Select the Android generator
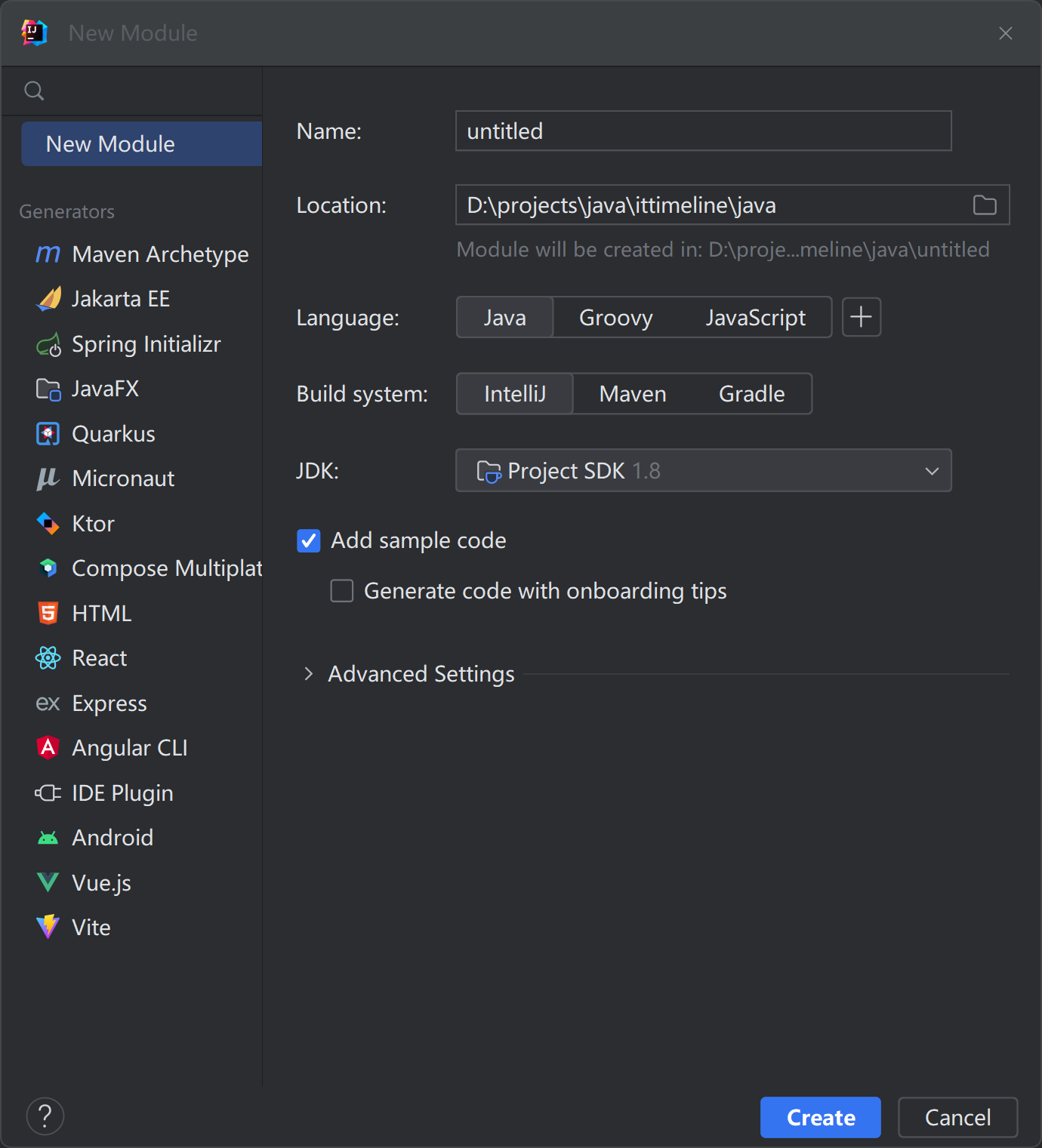The width and height of the screenshot is (1042, 1148). coord(142,838)
